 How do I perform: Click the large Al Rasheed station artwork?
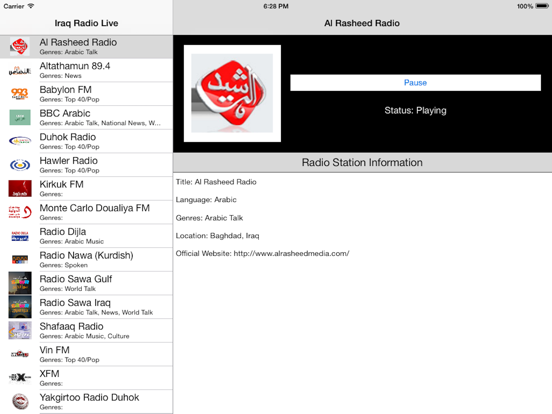click(232, 93)
